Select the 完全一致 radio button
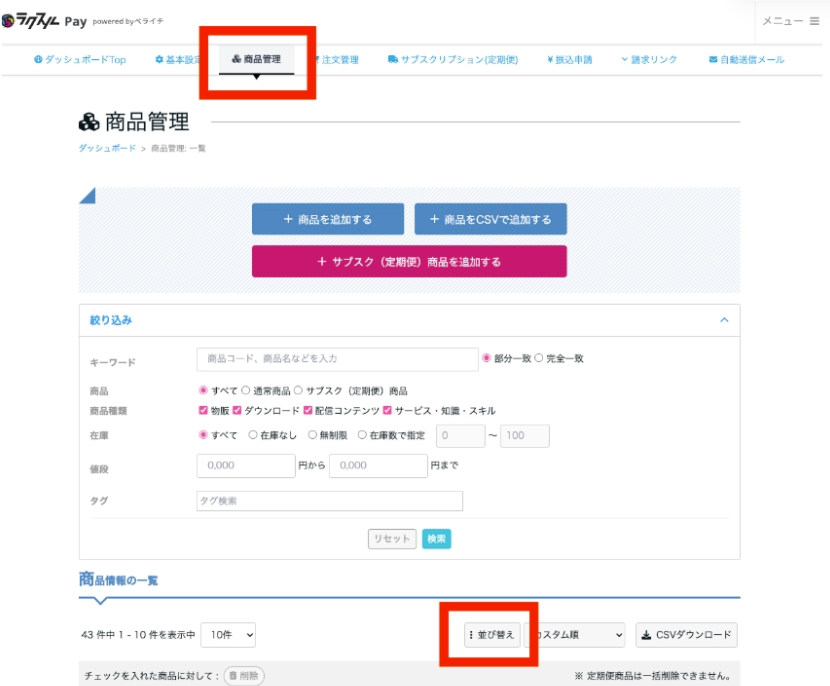This screenshot has width=830, height=686. pos(538,358)
